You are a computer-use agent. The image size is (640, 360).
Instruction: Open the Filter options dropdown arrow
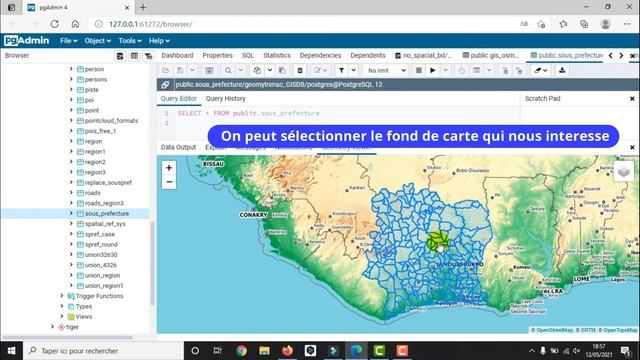[x=353, y=70]
